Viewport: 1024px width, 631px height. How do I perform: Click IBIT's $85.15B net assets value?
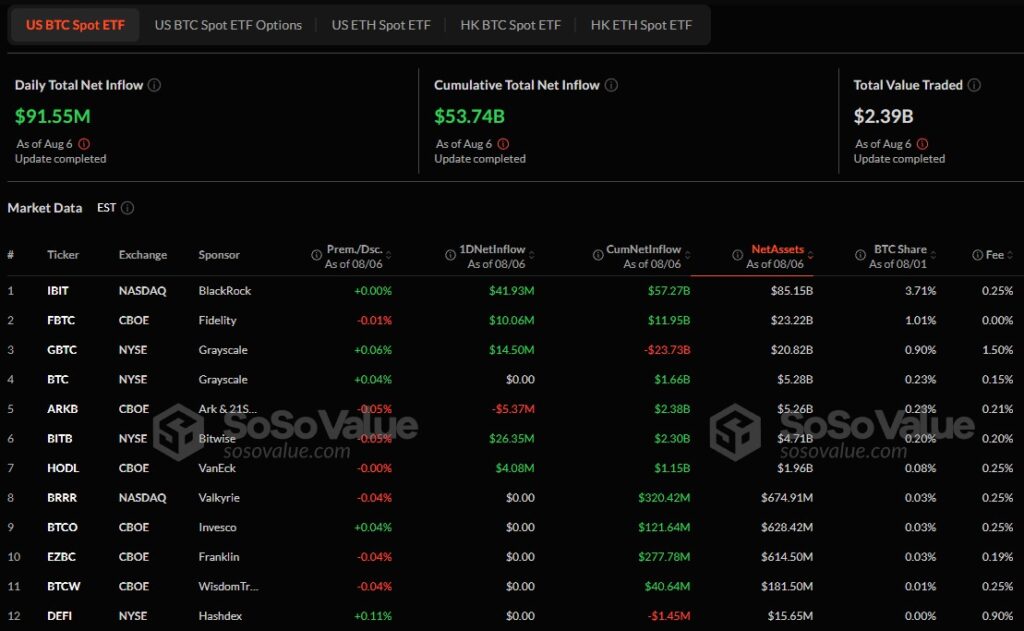pyautogui.click(x=792, y=291)
